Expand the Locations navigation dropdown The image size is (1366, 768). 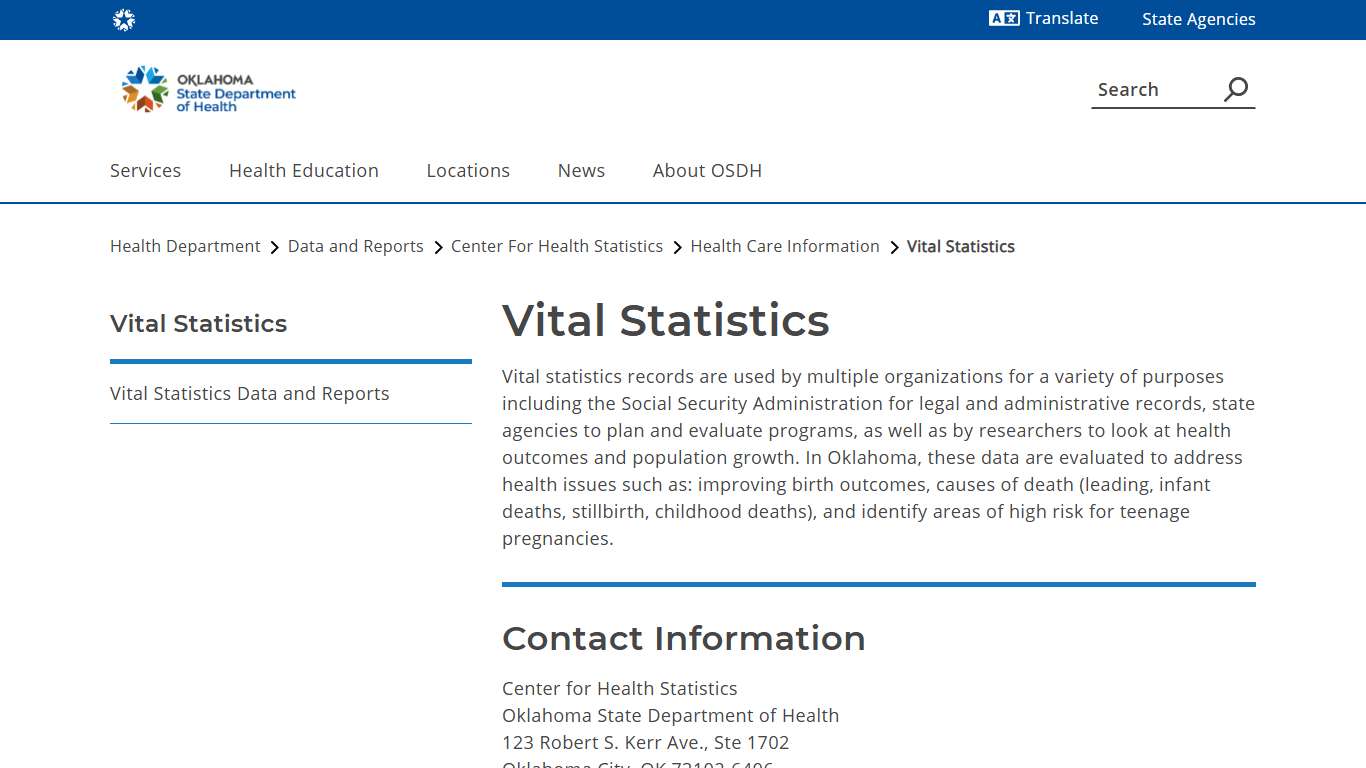[468, 171]
